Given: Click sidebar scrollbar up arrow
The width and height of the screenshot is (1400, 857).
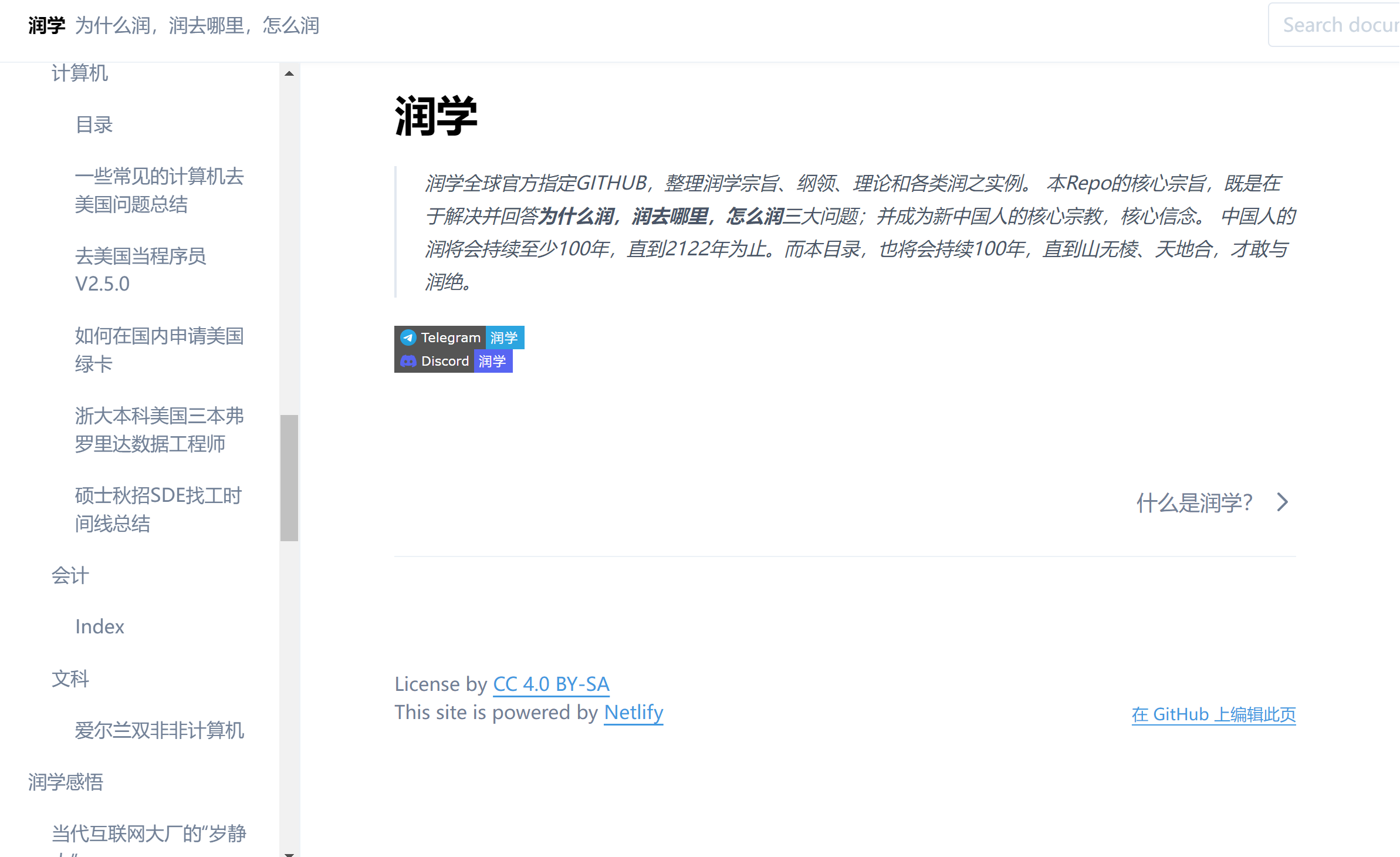Looking at the screenshot, I should point(289,74).
